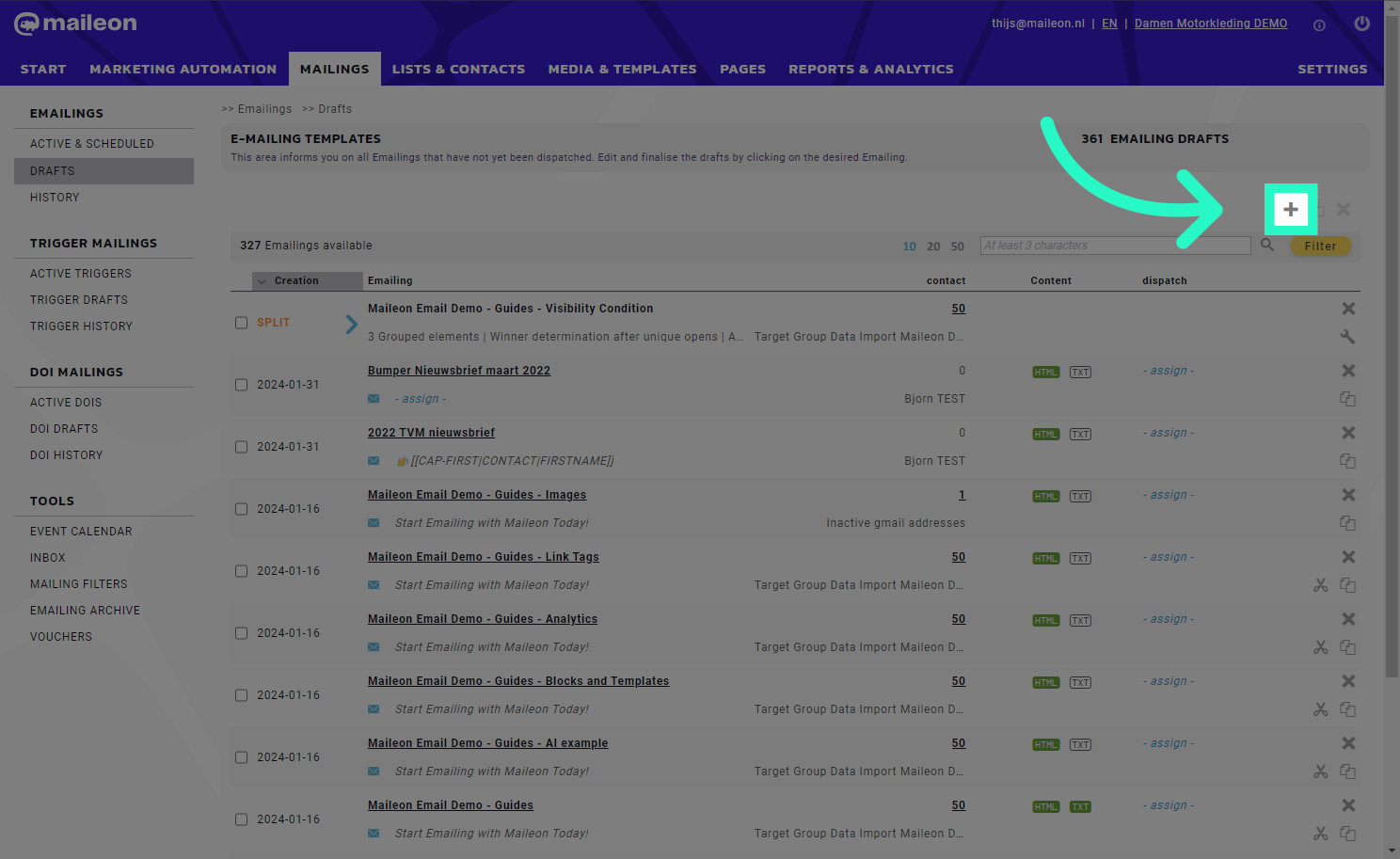
Task: Copy the Guides - Images draft
Action: (x=1347, y=523)
